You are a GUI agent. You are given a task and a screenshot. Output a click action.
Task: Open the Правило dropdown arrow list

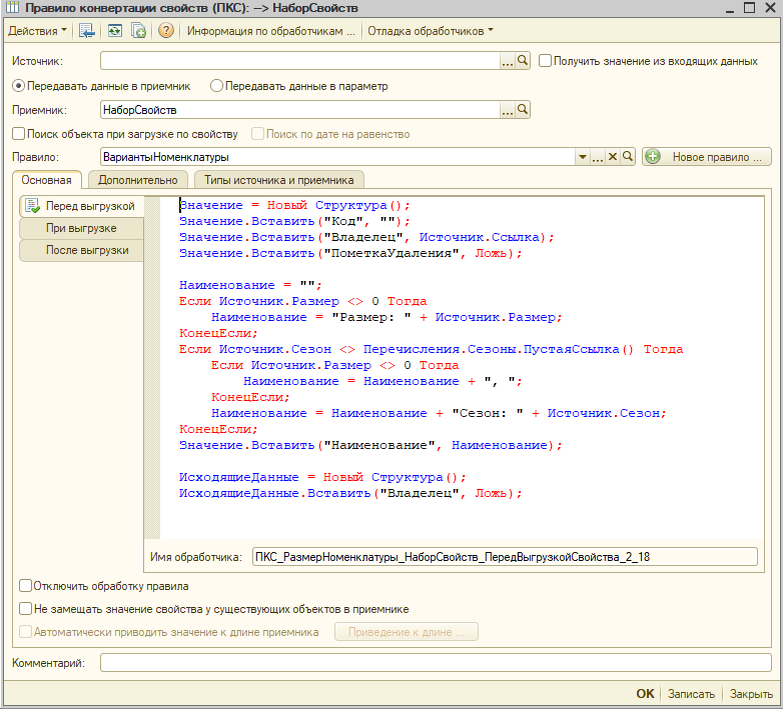coord(582,157)
